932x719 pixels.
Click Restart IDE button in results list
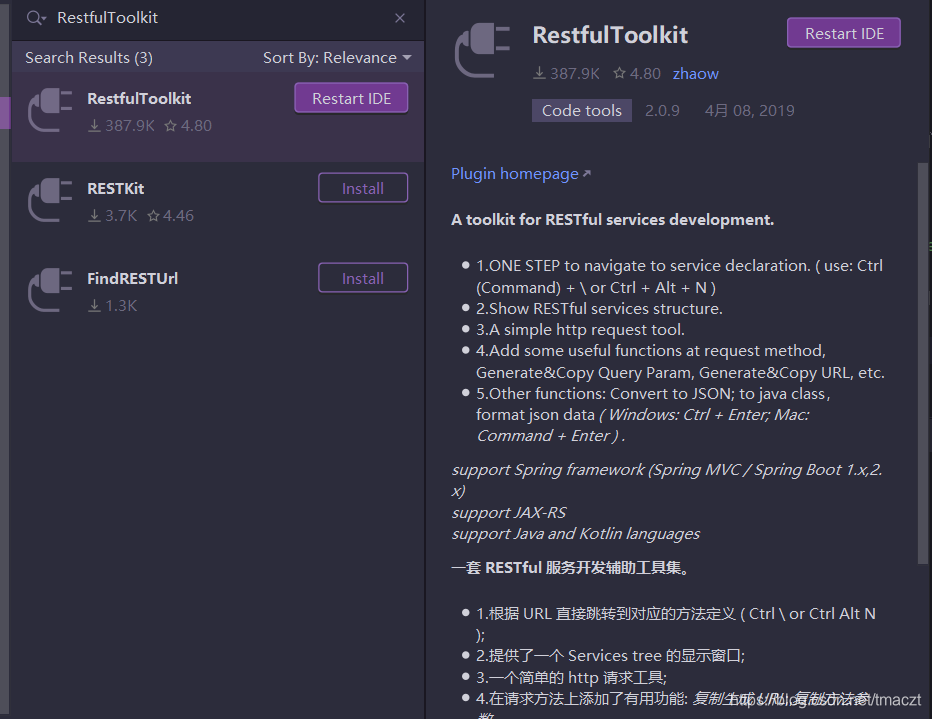click(351, 98)
